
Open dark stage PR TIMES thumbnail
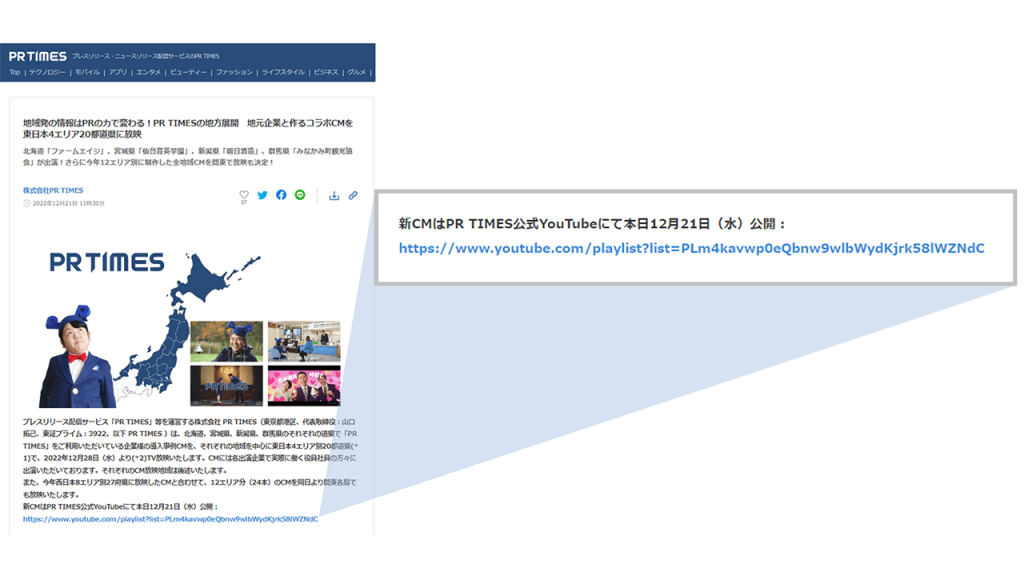coord(227,386)
